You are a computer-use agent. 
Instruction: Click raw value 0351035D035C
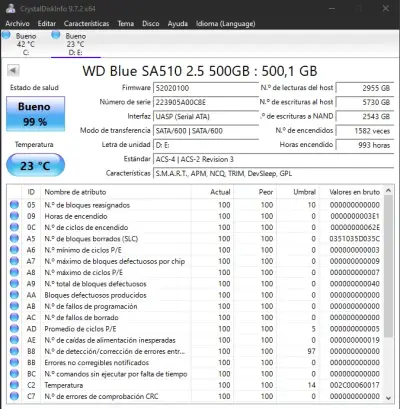pos(354,239)
